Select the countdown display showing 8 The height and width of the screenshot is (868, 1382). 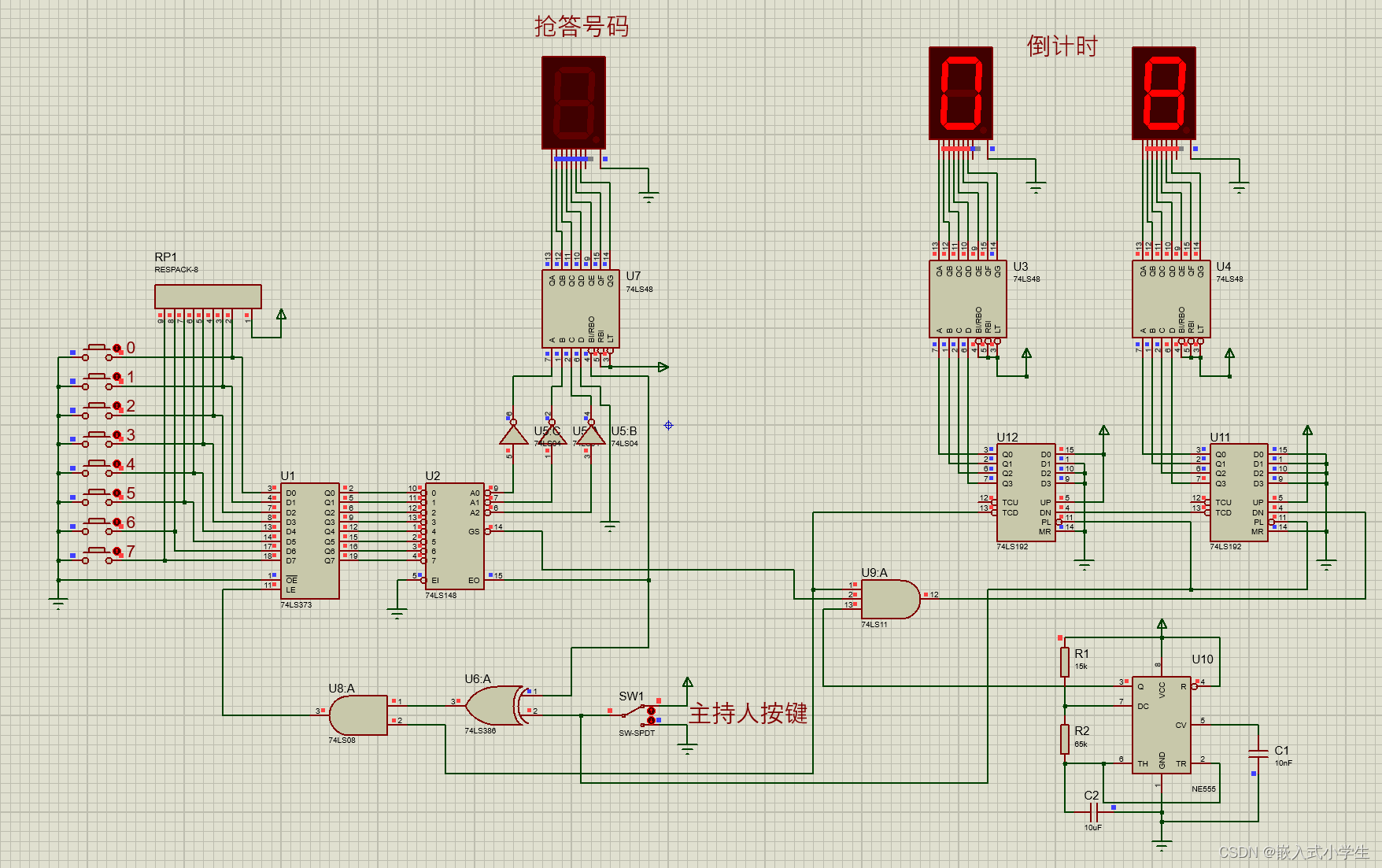click(x=1164, y=93)
